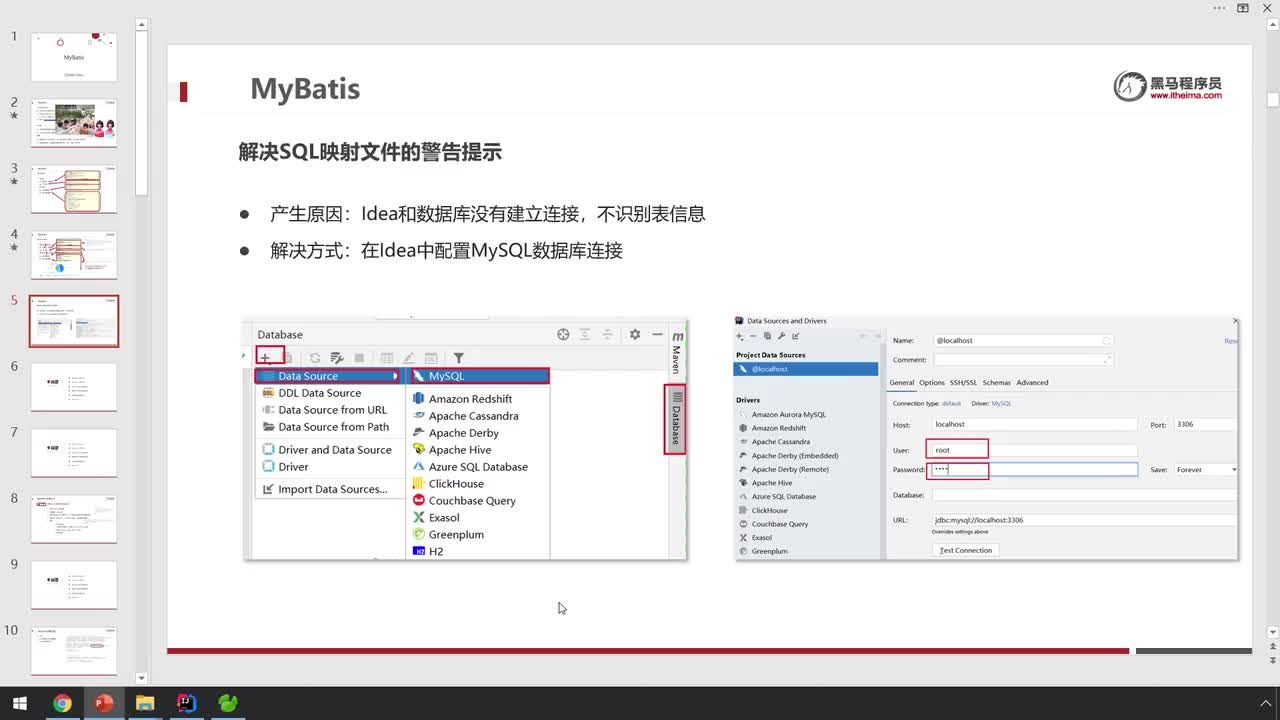Open green app icon on taskbar
The image size is (1280, 720).
point(228,703)
